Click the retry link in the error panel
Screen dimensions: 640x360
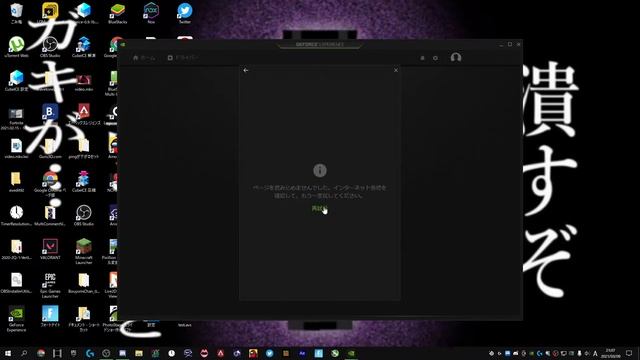319,209
